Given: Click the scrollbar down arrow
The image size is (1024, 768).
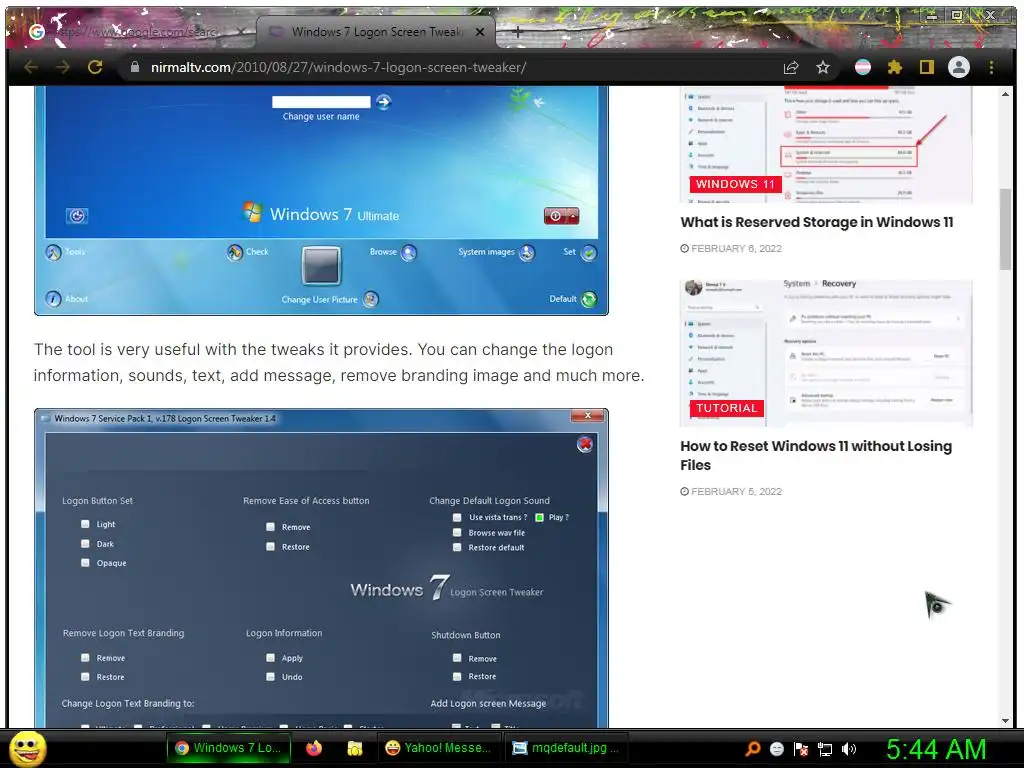Looking at the screenshot, I should (x=1005, y=720).
